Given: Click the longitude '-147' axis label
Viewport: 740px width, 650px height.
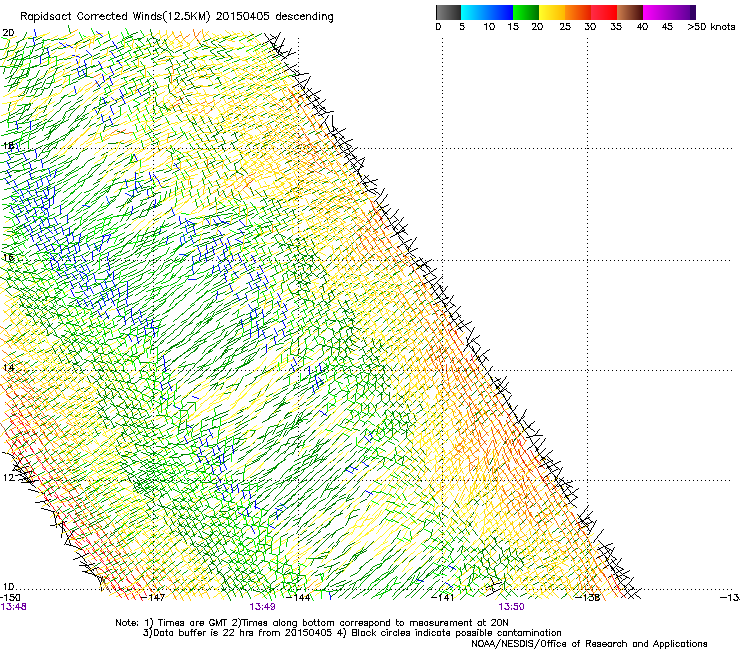Looking at the screenshot, I should pos(153,598).
